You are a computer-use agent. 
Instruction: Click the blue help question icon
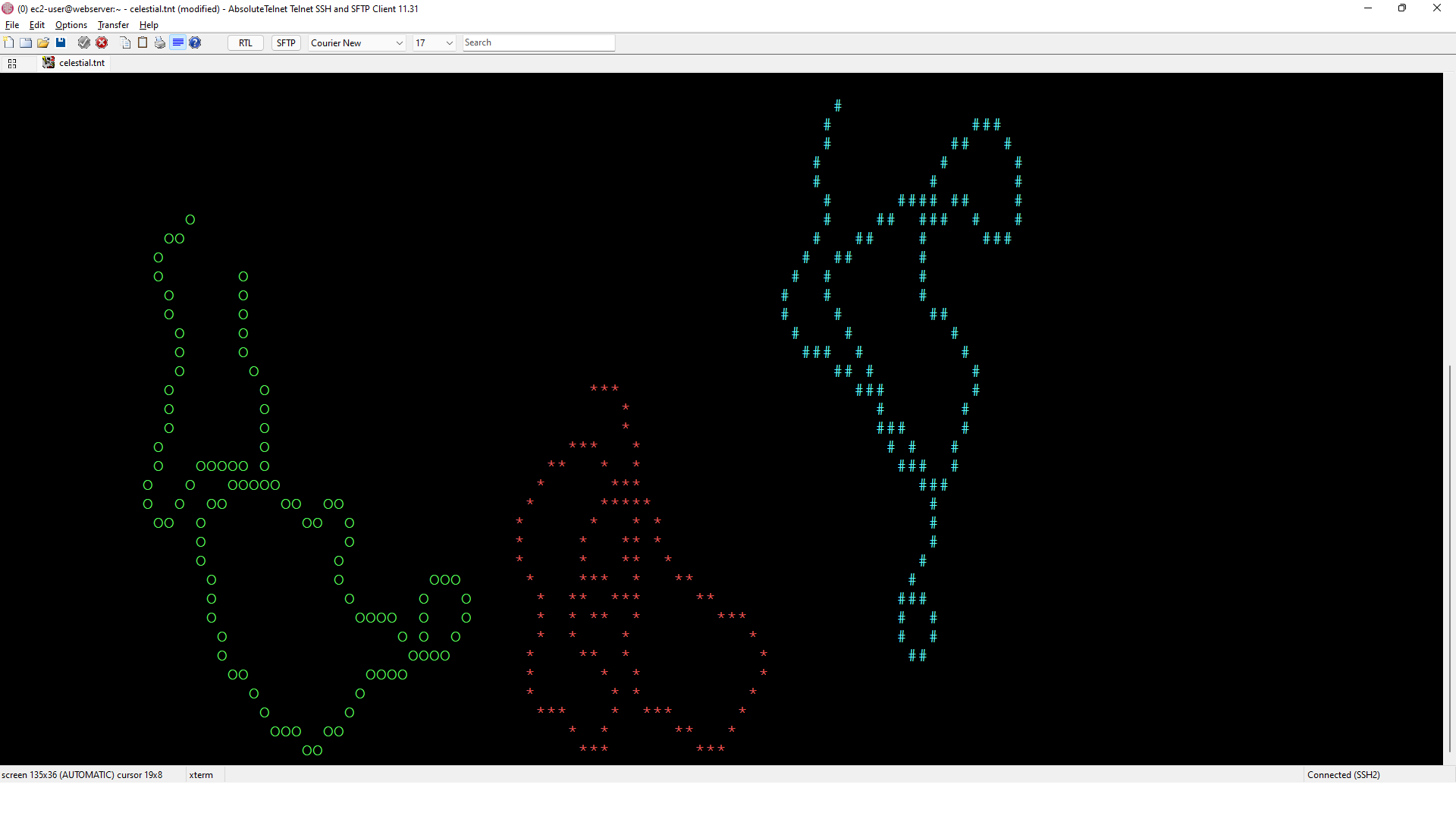coord(195,42)
